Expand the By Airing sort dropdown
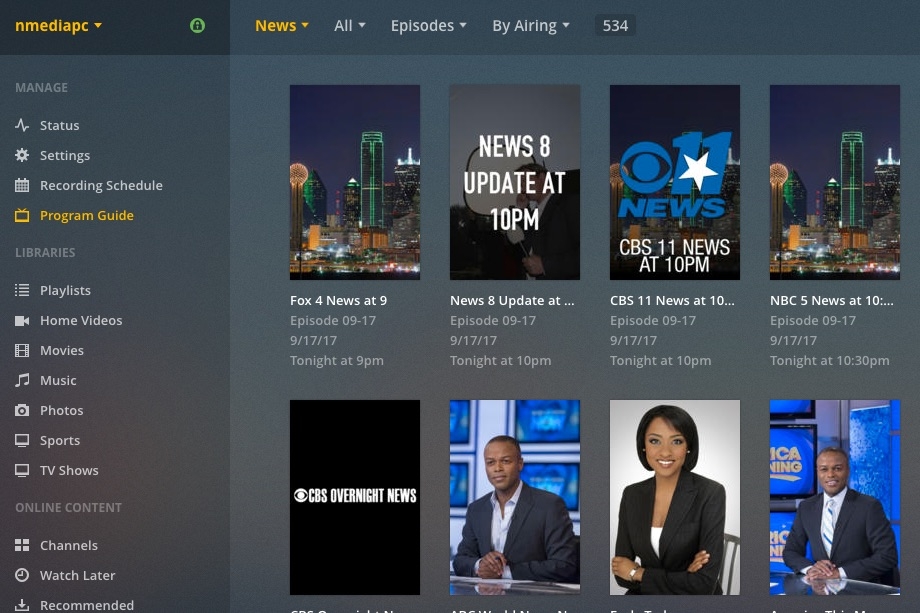The width and height of the screenshot is (920, 613). [x=531, y=25]
